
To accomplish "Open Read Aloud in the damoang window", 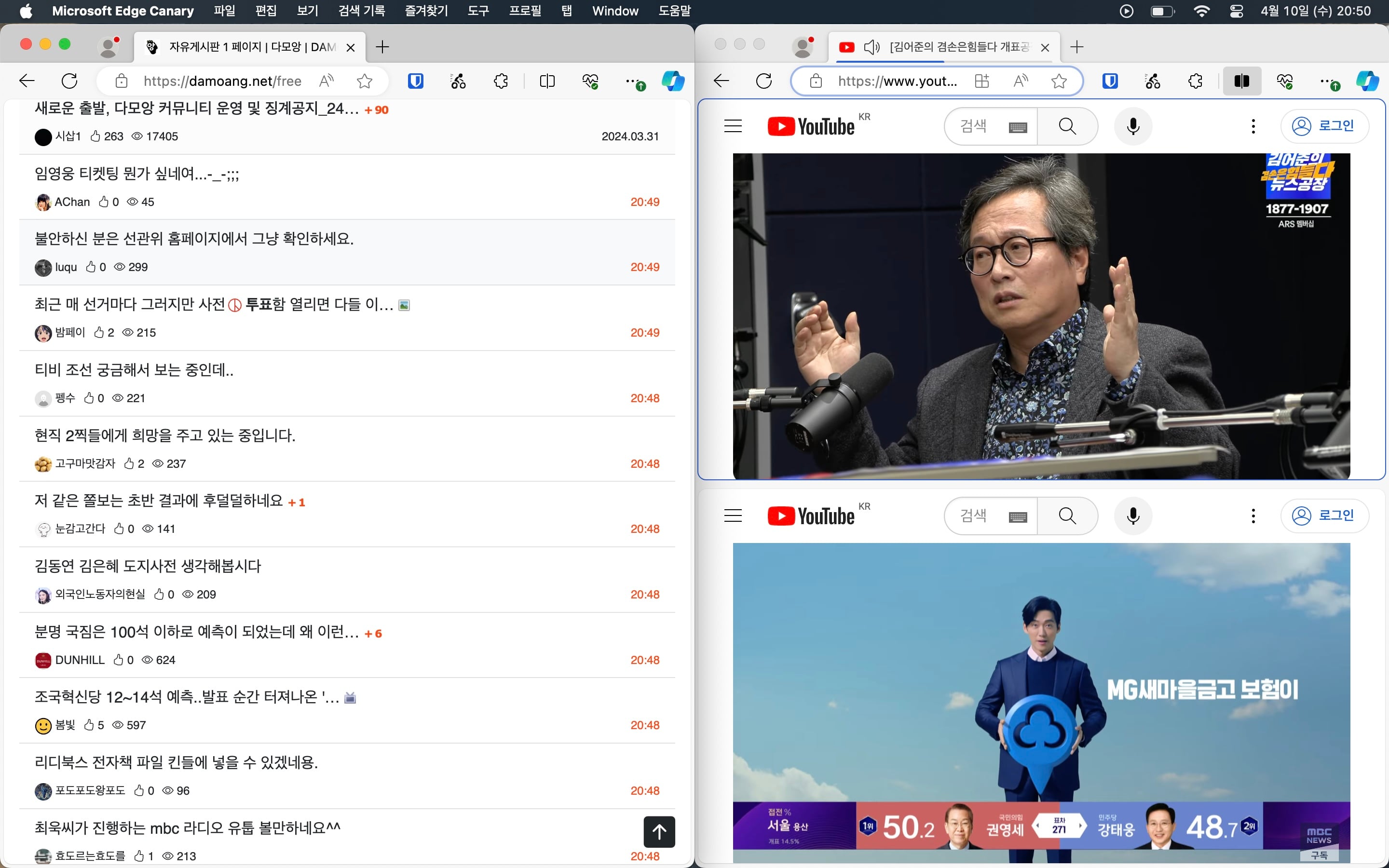I will tap(327, 81).
